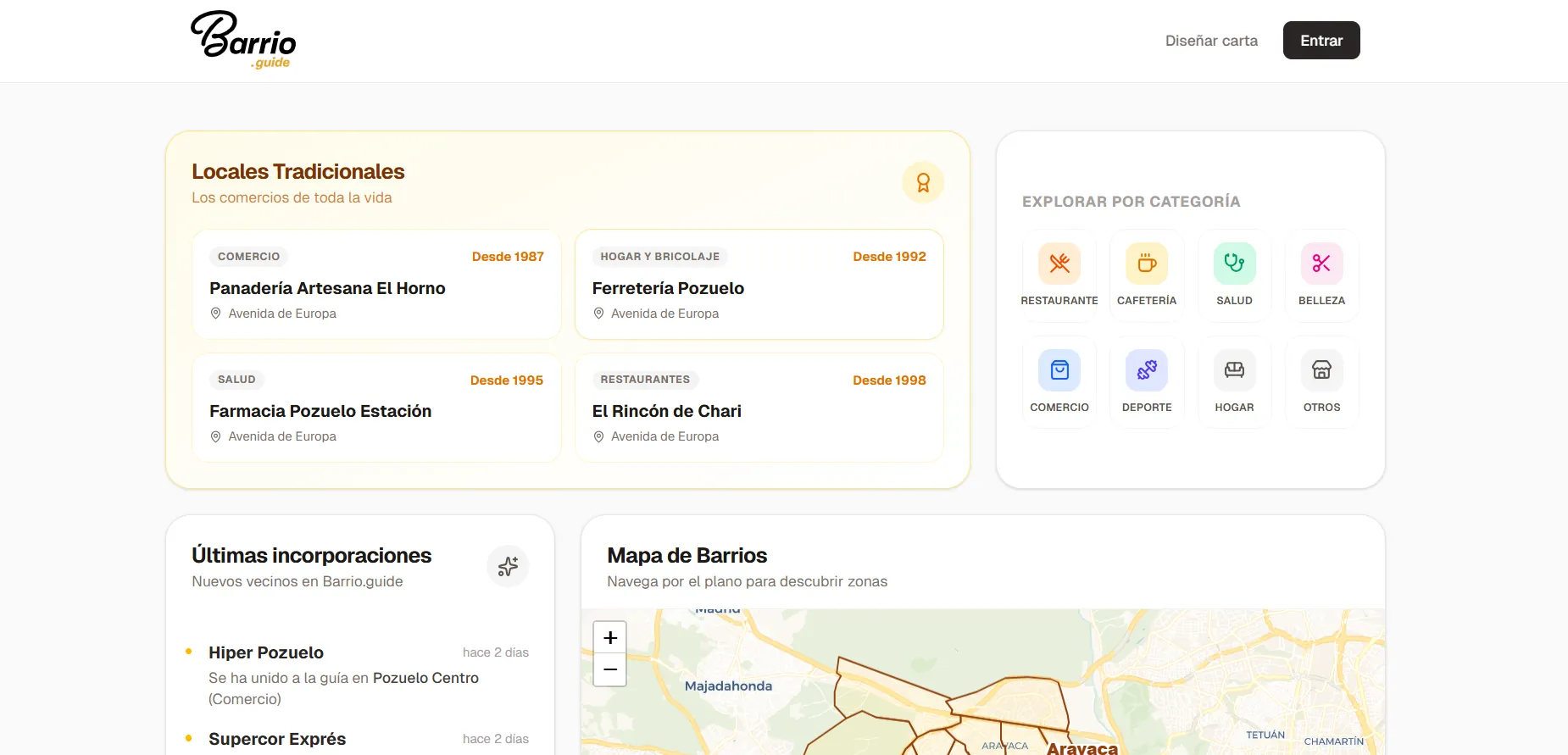Screen dimensions: 1568x755
Task: Open the Deporte dumbbell category
Action: (x=1147, y=370)
